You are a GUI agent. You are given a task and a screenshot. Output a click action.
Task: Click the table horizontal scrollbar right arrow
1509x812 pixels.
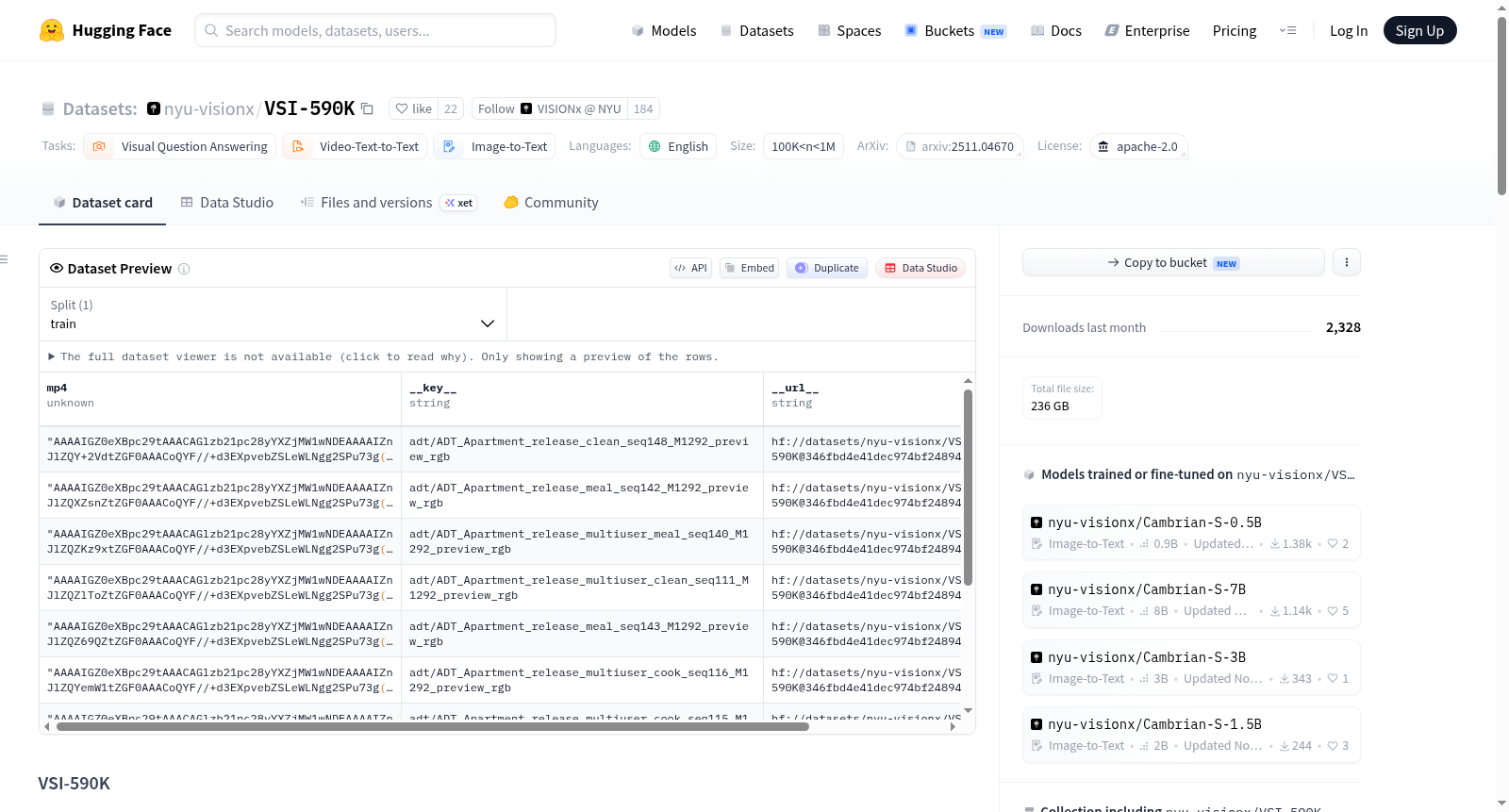pos(953,727)
